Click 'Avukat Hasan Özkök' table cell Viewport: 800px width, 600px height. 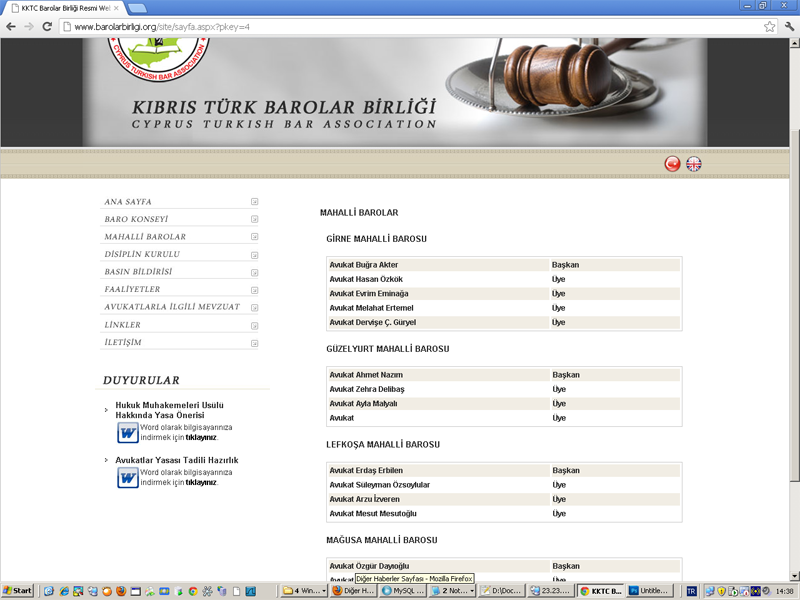438,279
